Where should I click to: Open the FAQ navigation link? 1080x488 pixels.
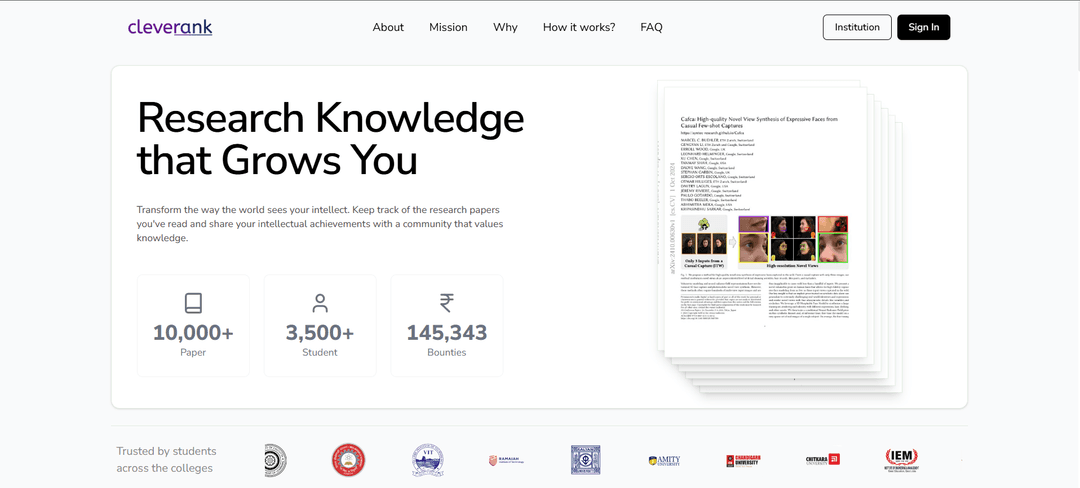(652, 28)
